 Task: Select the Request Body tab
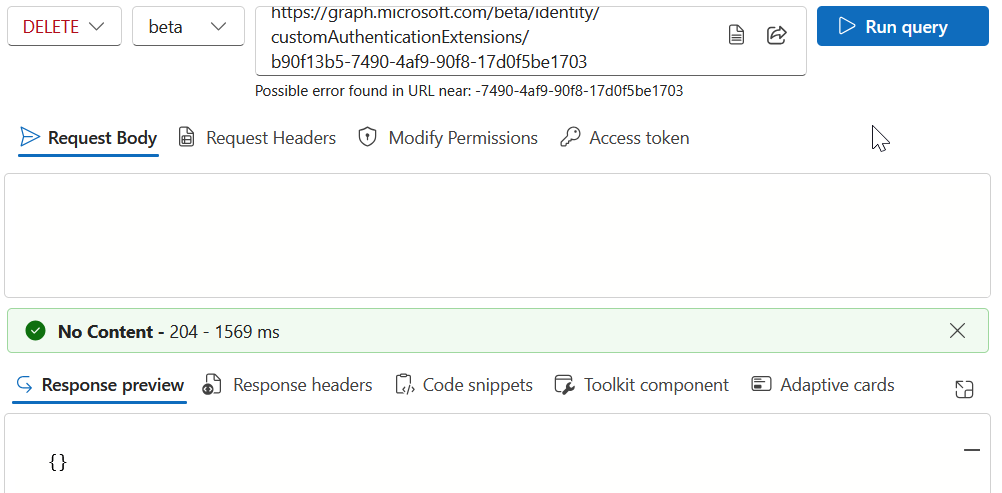click(88, 138)
